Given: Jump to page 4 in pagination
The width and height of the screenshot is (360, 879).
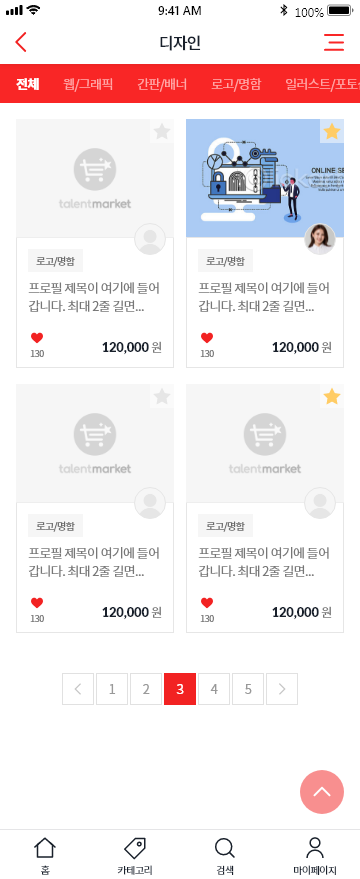Looking at the screenshot, I should (214, 689).
